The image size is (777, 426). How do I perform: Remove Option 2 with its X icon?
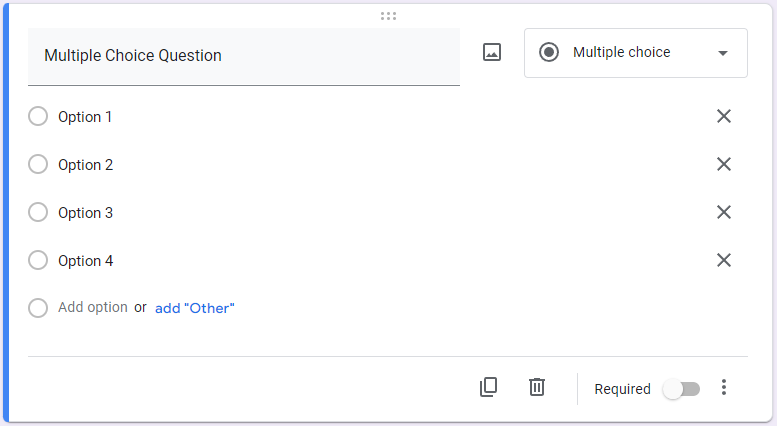(x=724, y=165)
